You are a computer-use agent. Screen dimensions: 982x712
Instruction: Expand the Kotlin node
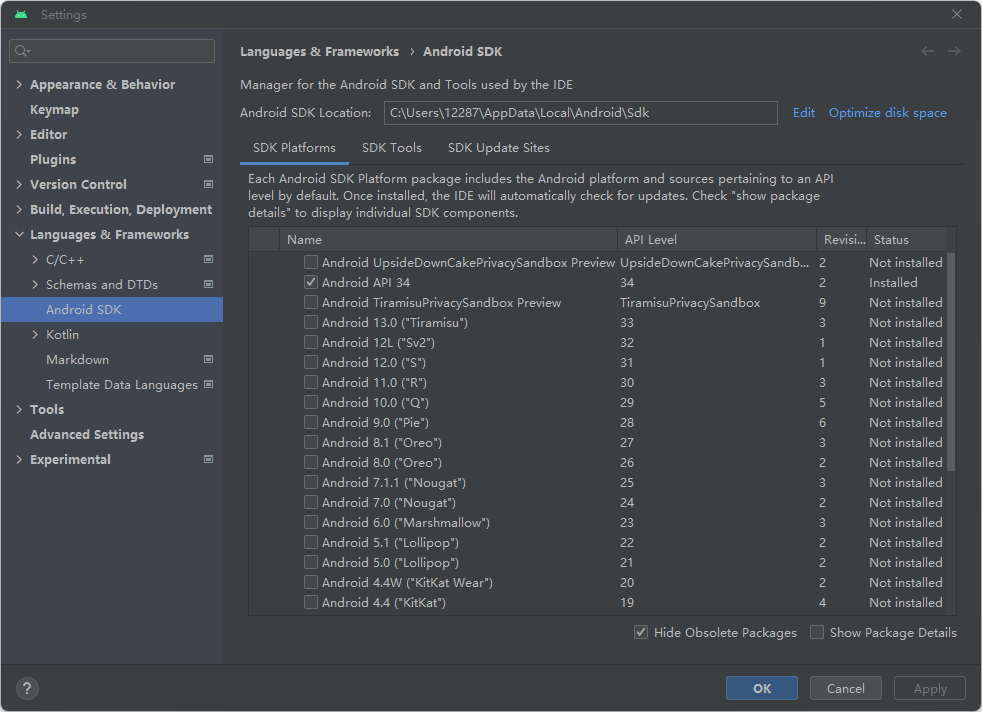pos(35,335)
